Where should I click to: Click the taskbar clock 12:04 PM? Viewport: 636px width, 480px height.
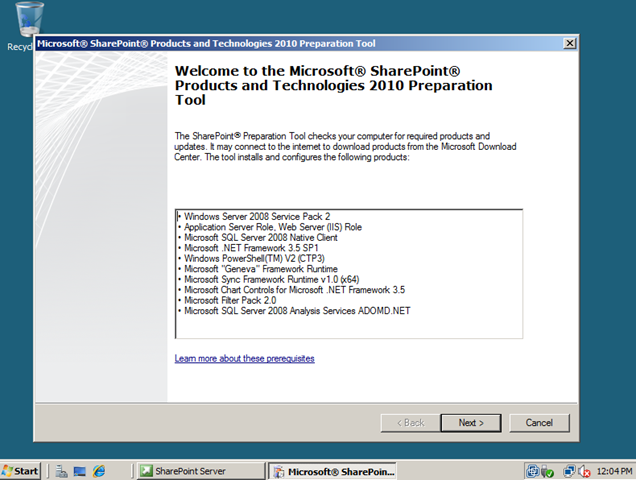[614, 471]
